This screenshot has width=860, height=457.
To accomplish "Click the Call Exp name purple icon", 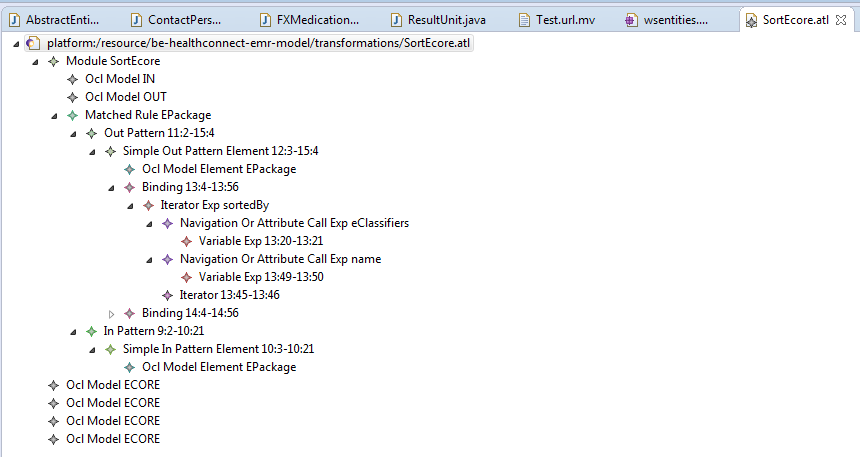I will (x=167, y=259).
